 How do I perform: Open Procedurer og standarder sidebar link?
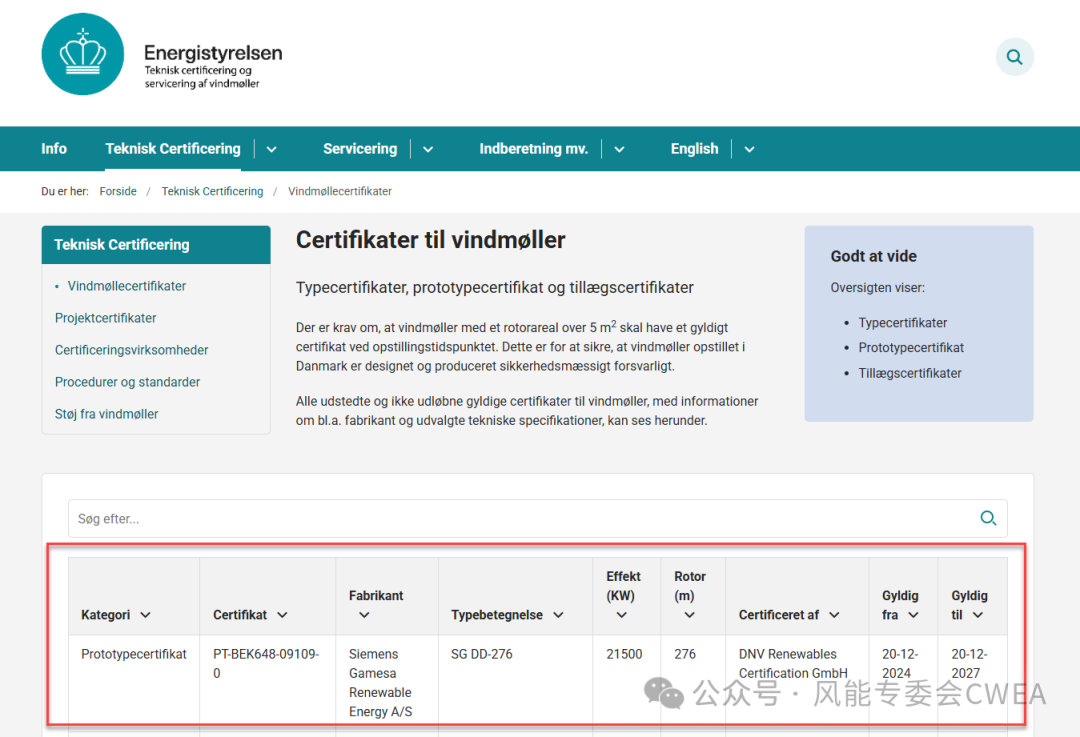127,382
